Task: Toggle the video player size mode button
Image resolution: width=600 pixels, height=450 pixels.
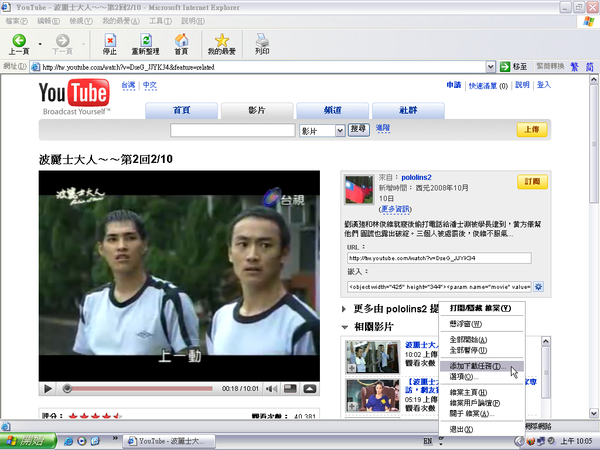Action: pos(290,389)
